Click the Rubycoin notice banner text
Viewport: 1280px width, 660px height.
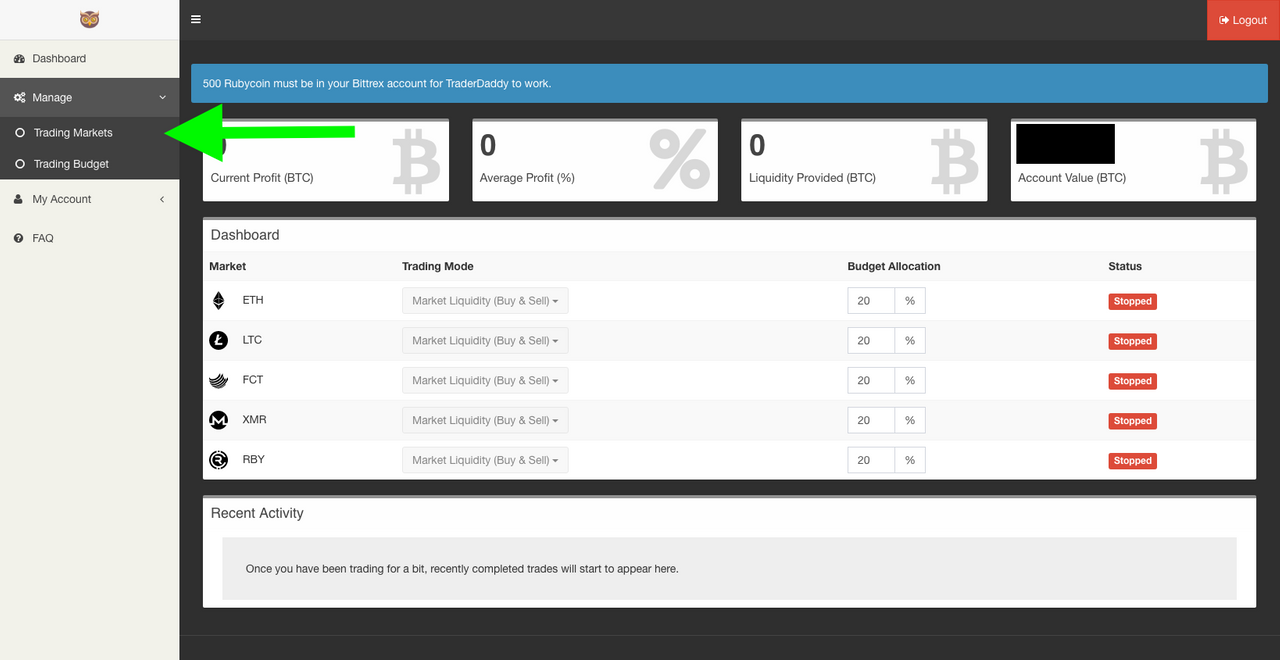[x=376, y=84]
